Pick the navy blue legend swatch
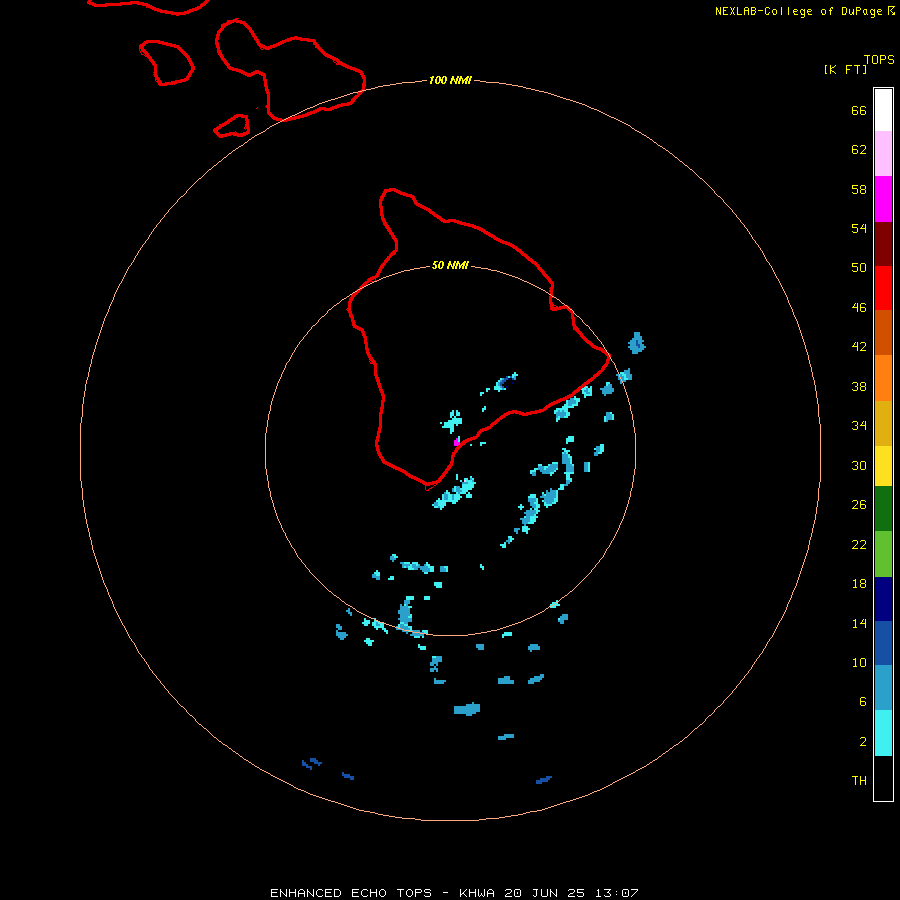 883,599
